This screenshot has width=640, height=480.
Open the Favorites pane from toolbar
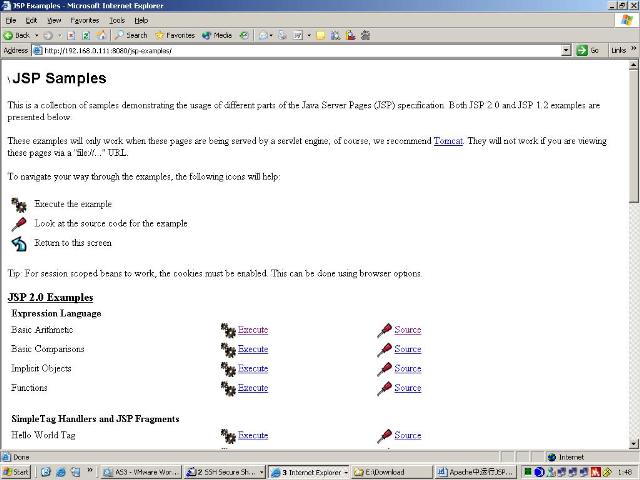[x=175, y=36]
